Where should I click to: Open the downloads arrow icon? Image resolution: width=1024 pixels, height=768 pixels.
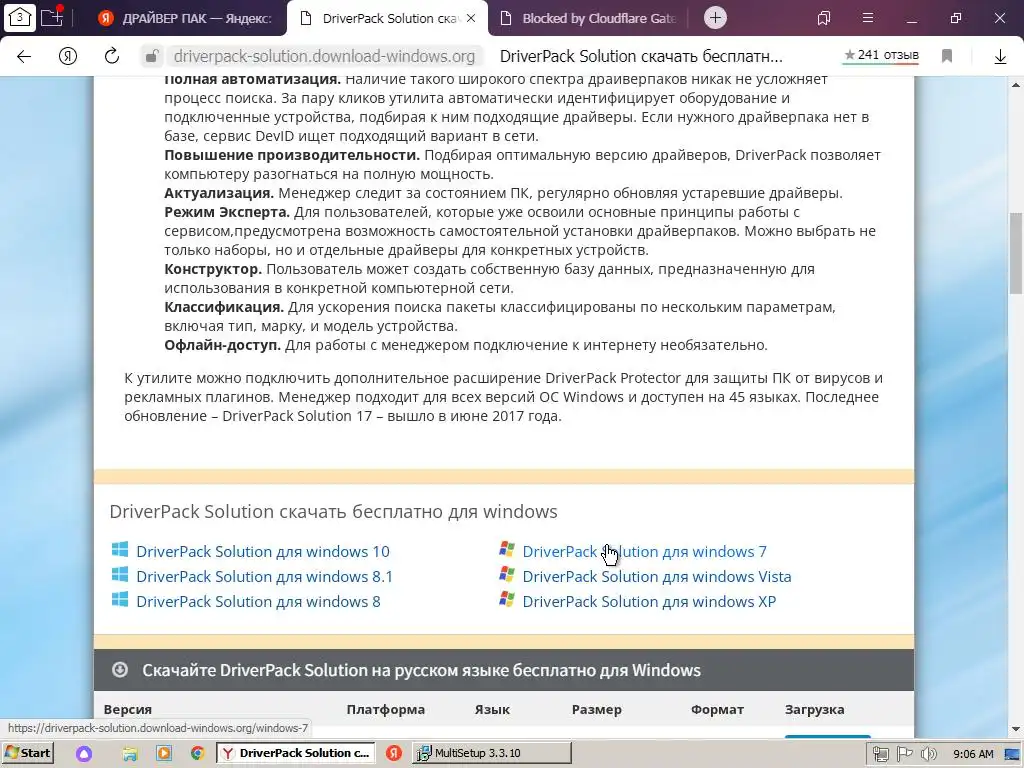pyautogui.click(x=1000, y=57)
